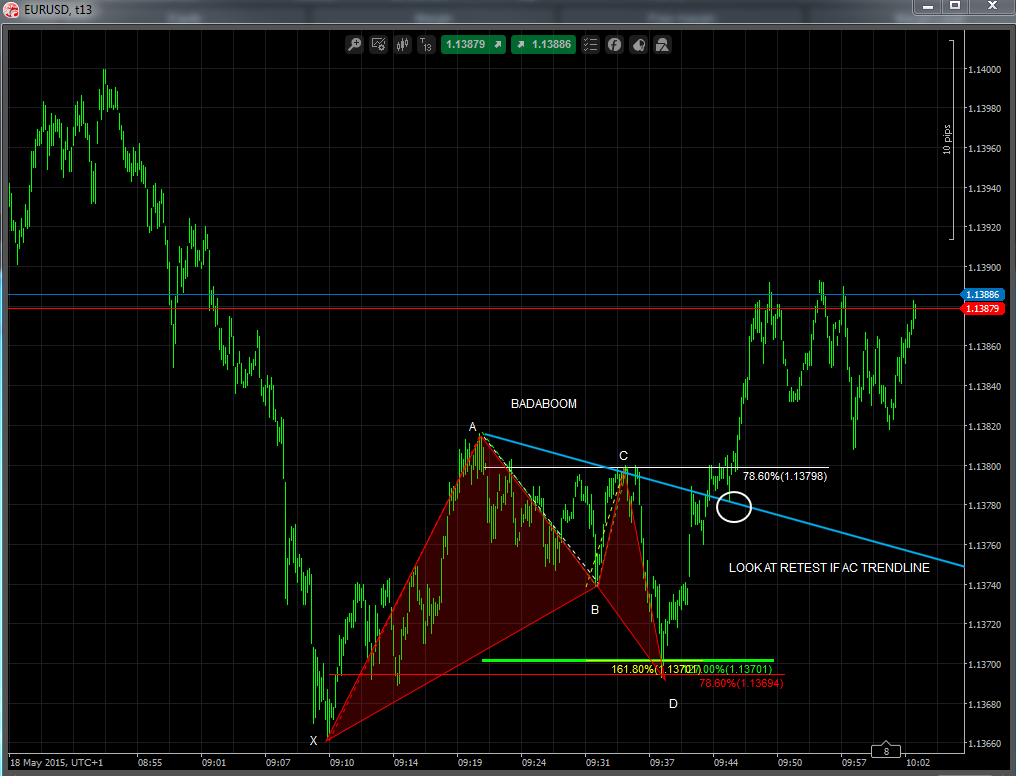Select the LOOK AT RETEST IF AC TRENDLINE text

tap(829, 567)
